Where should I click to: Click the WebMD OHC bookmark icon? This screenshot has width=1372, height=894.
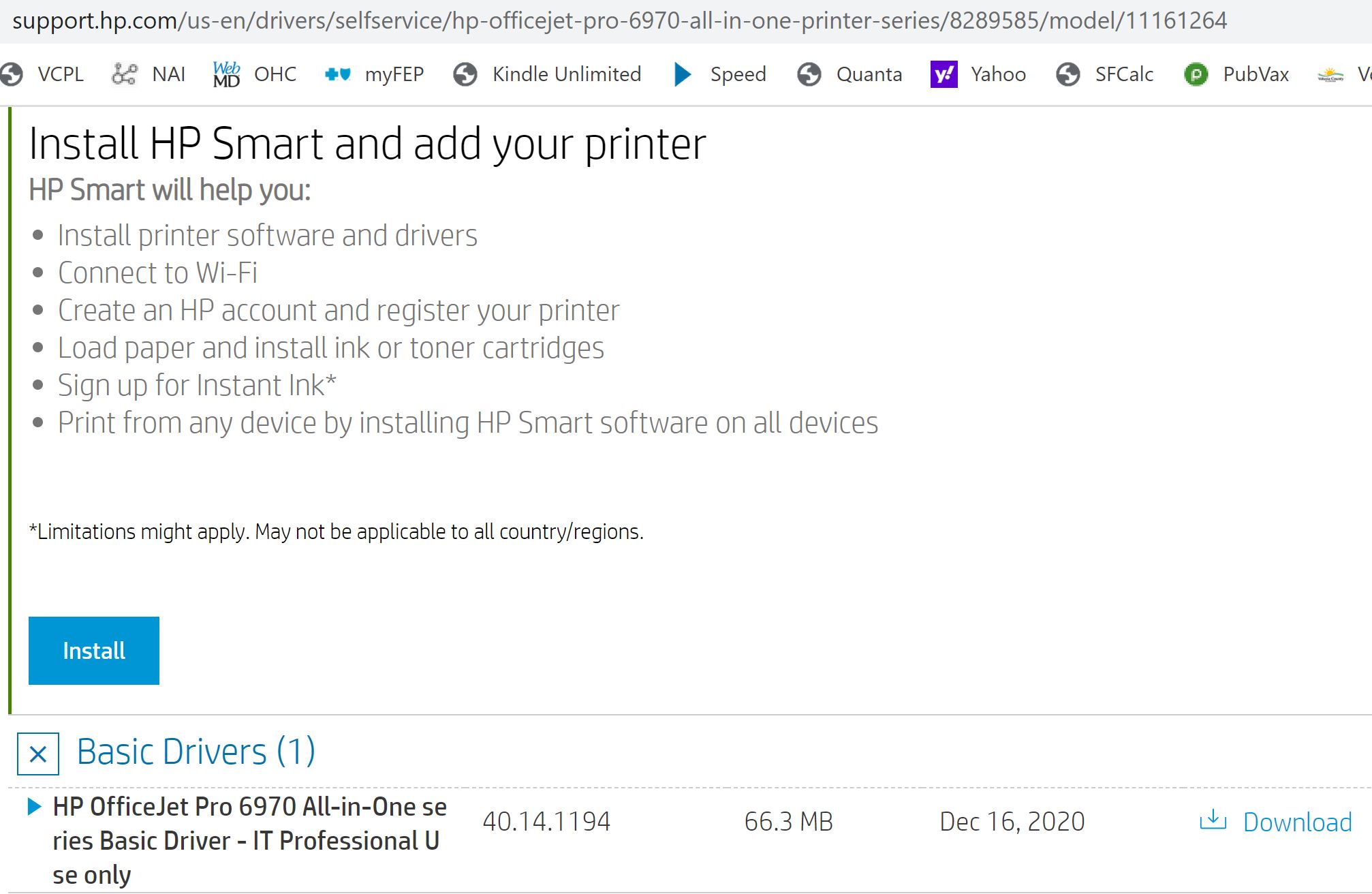click(226, 74)
